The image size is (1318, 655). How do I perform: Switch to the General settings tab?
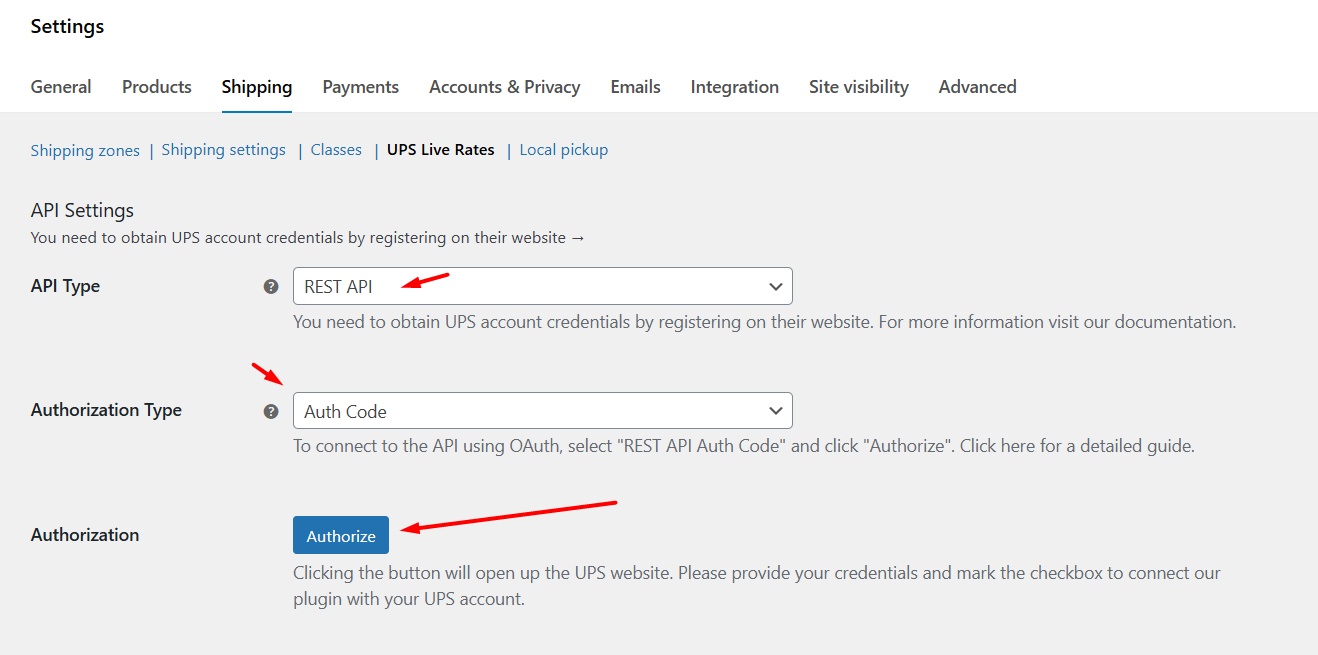tap(61, 87)
